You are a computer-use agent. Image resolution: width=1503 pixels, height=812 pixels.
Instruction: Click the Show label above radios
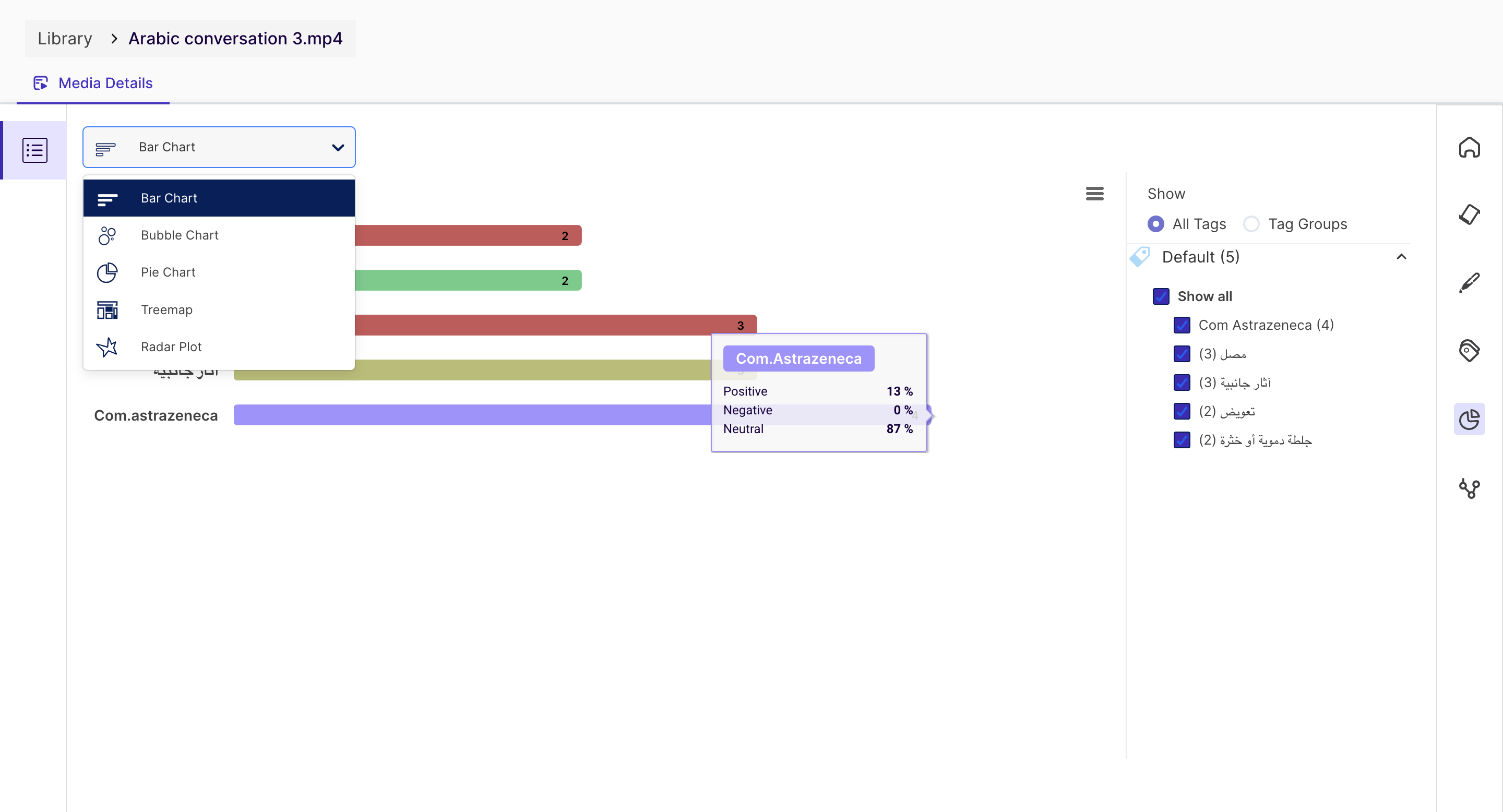pos(1166,194)
